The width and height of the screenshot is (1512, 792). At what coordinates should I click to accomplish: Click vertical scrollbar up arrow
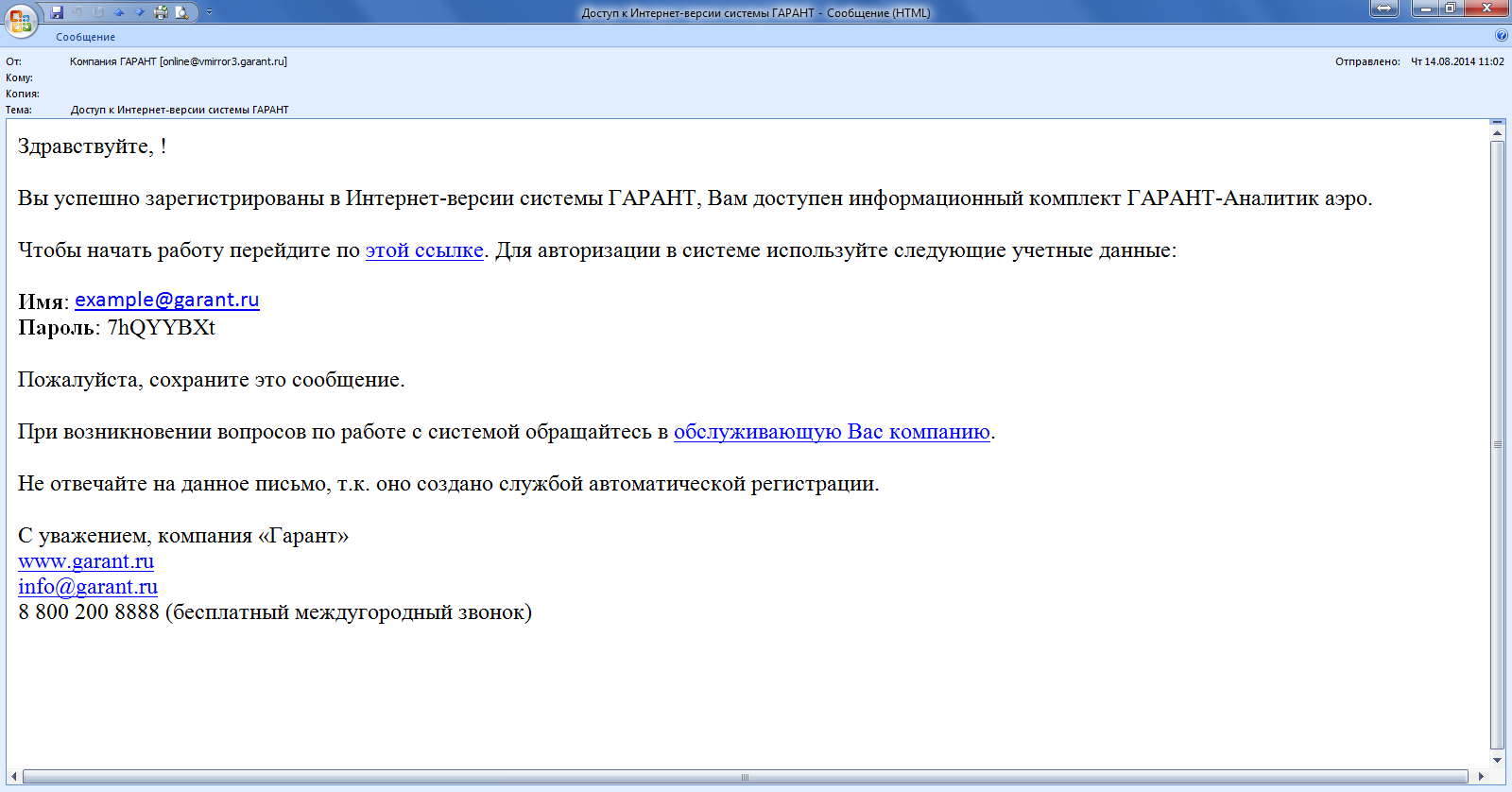coord(1497,133)
